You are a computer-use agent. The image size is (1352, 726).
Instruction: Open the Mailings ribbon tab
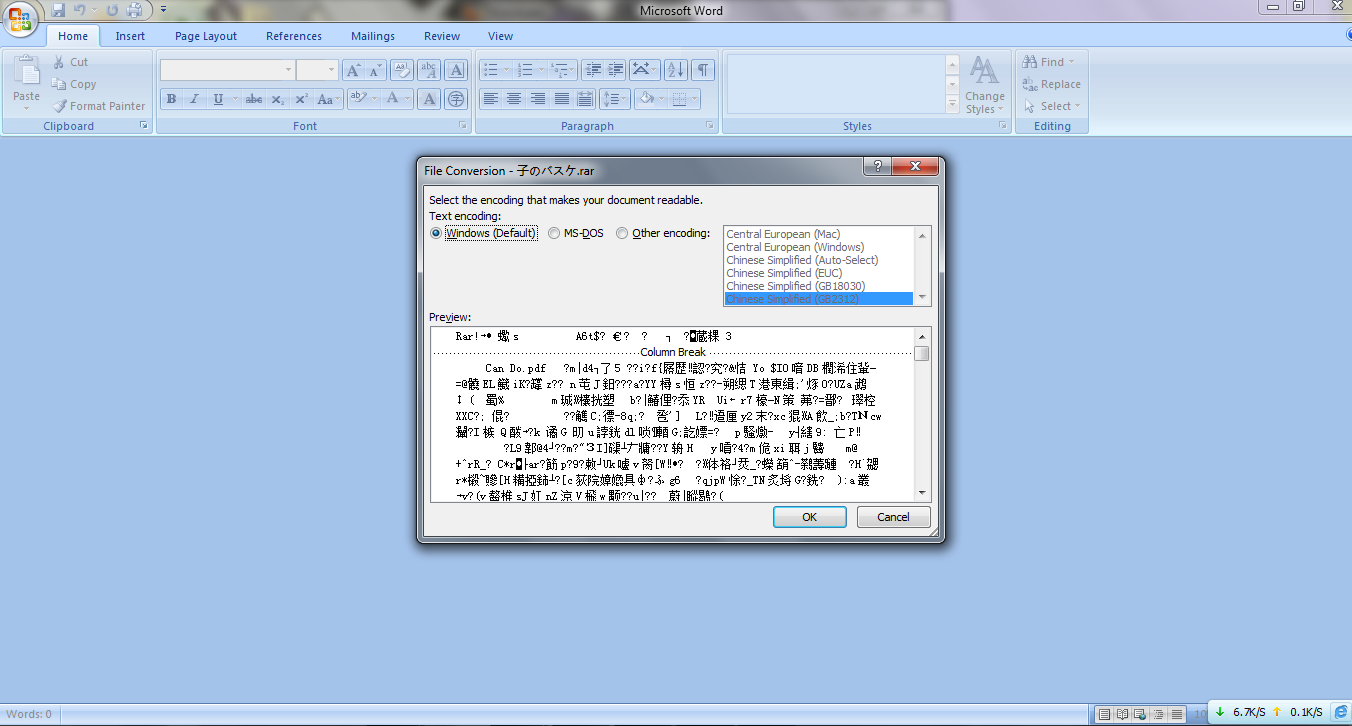[x=373, y=36]
